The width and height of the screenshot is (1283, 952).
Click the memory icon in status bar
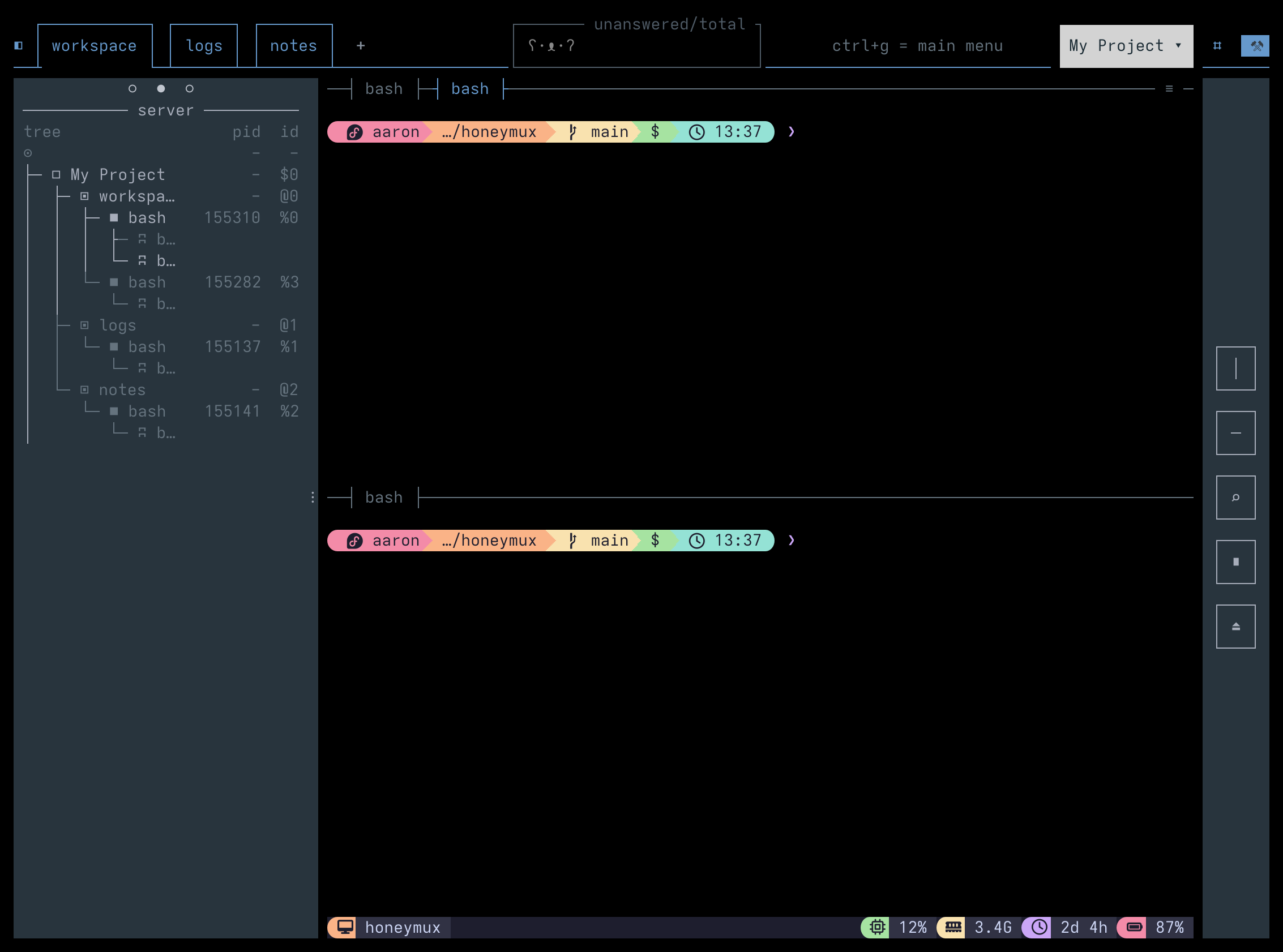(953, 927)
